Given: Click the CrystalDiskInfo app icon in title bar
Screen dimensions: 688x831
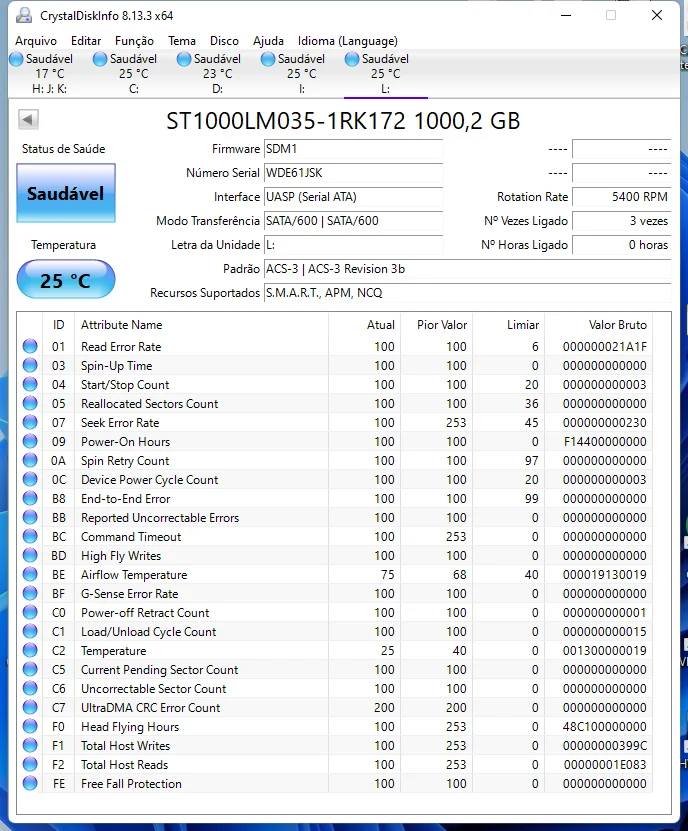Looking at the screenshot, I should pos(24,15).
